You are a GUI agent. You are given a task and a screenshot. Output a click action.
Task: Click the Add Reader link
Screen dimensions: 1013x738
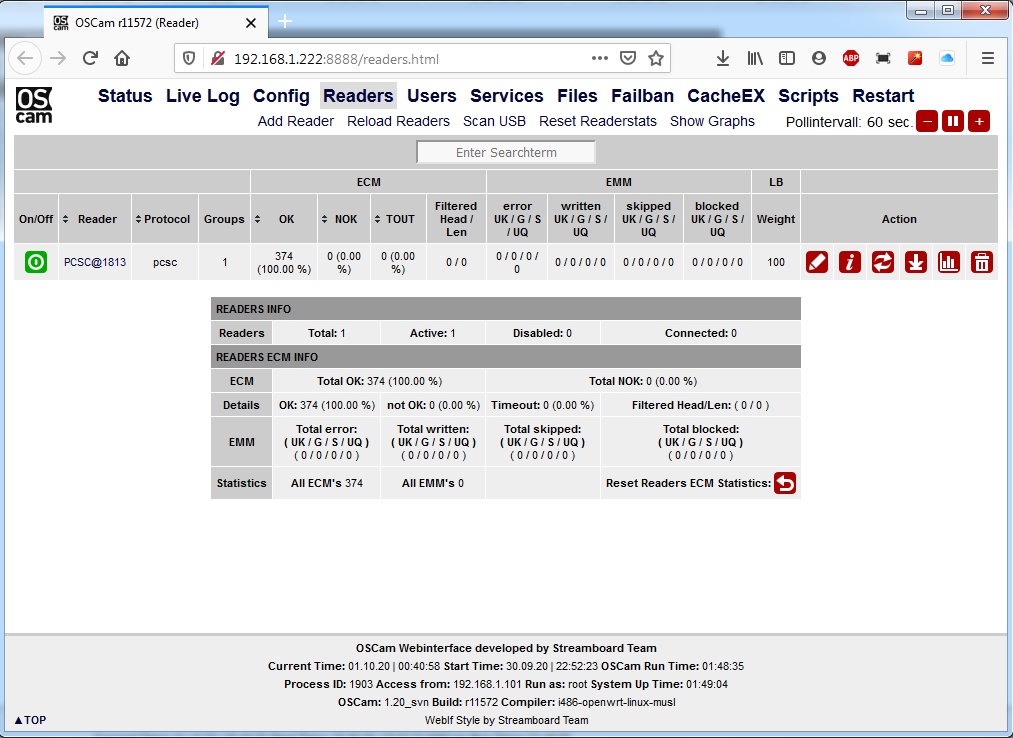tap(296, 121)
